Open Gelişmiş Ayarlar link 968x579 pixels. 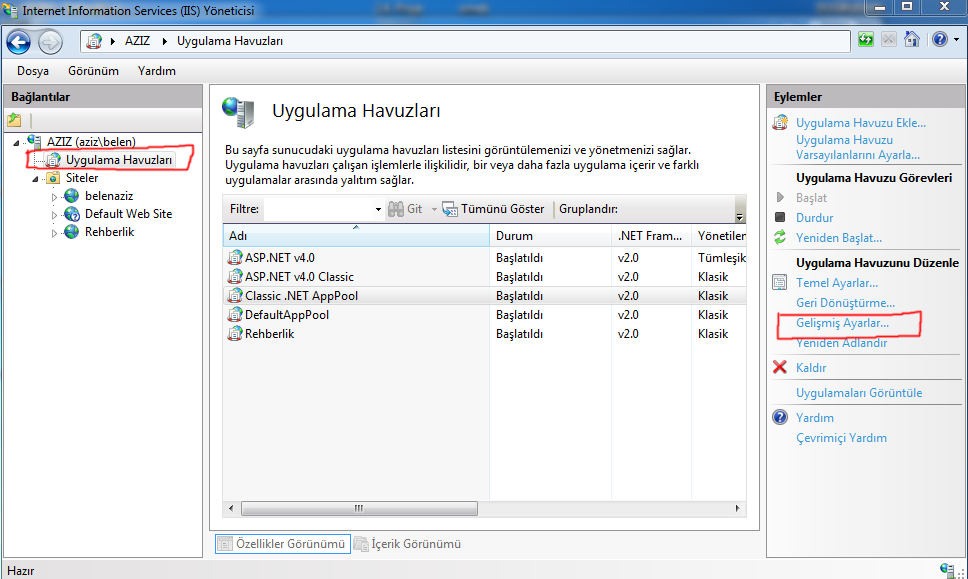[x=842, y=325]
